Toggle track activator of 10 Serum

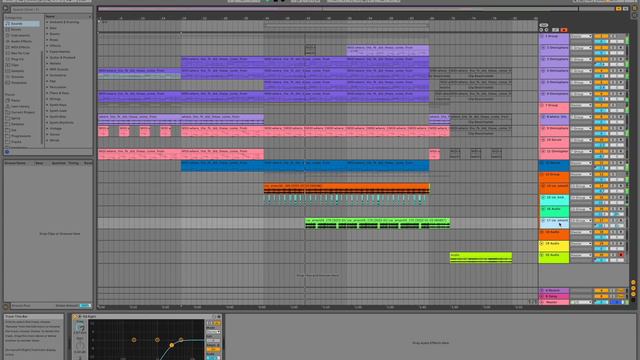(x=601, y=140)
